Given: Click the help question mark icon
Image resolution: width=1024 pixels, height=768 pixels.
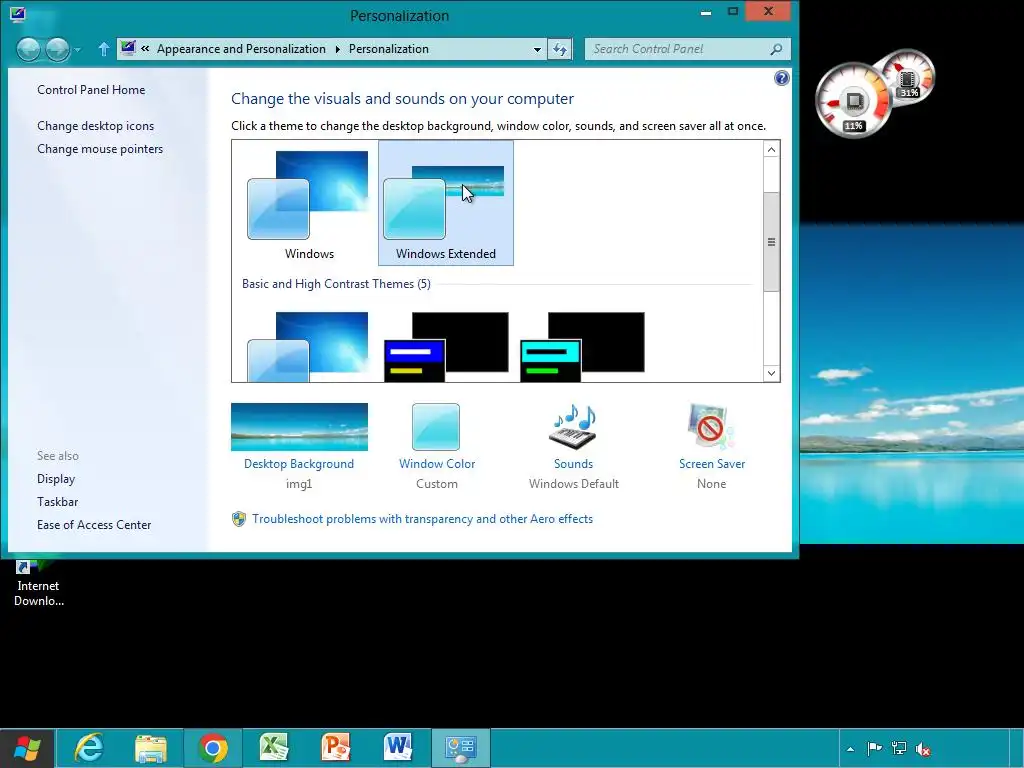Looking at the screenshot, I should (x=781, y=78).
